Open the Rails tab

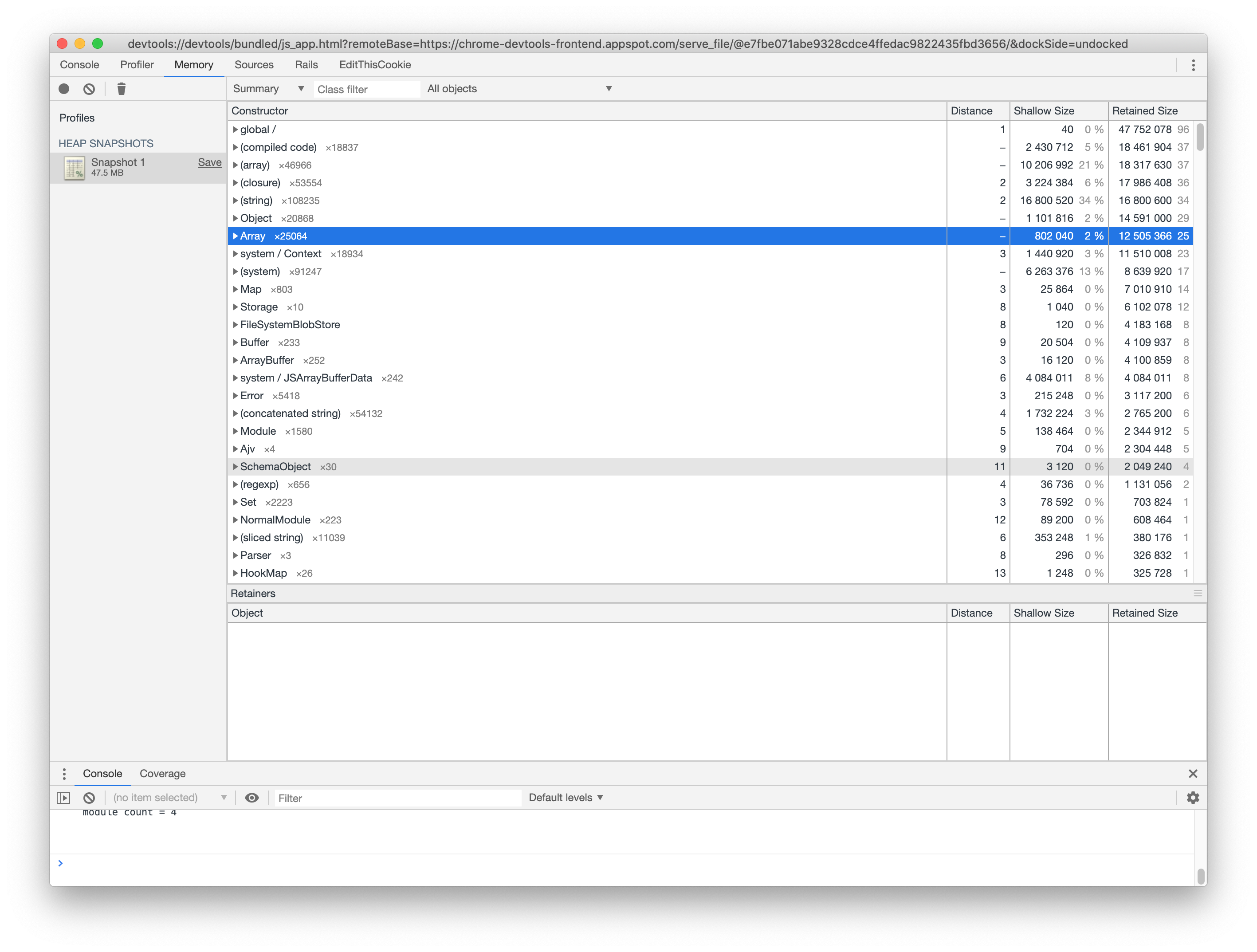click(306, 65)
